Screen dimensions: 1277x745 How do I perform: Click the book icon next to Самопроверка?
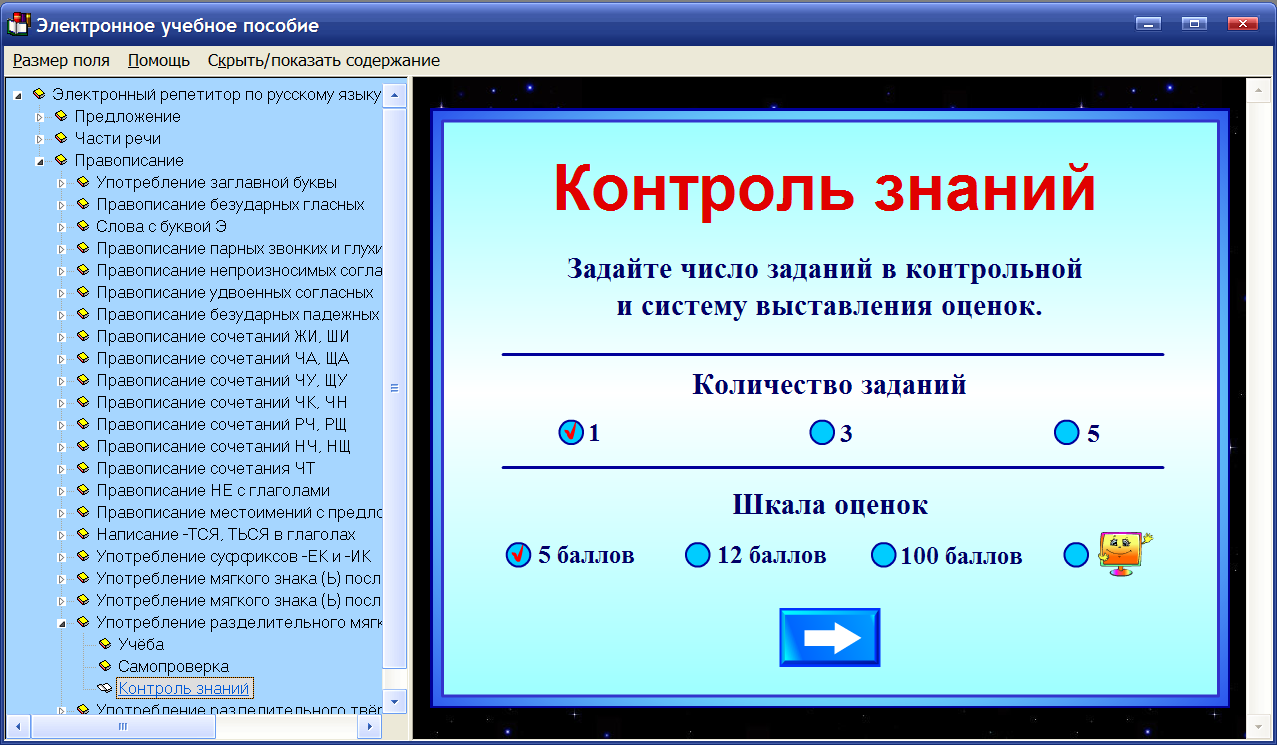[x=103, y=666]
